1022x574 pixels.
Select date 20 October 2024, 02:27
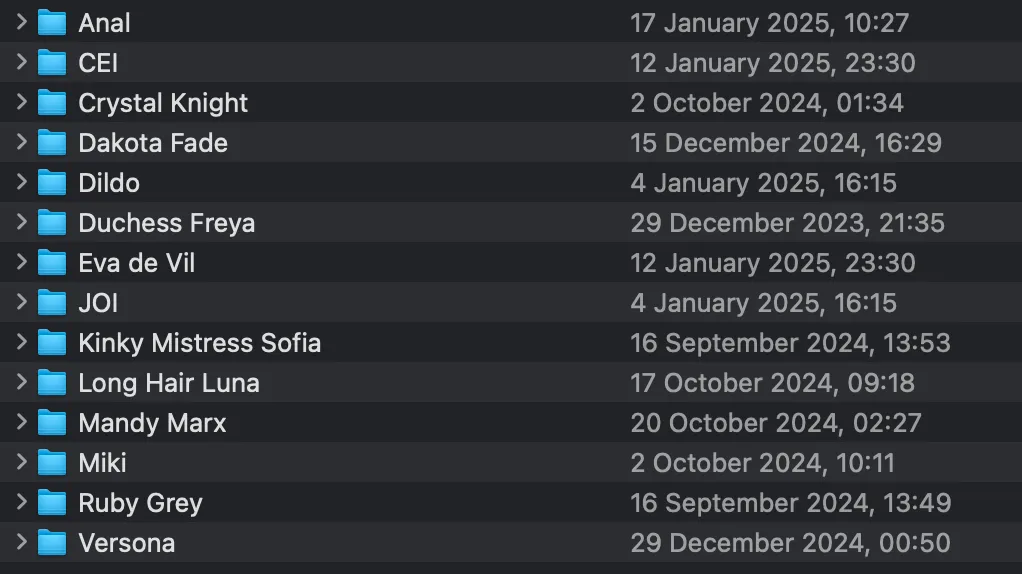pyautogui.click(x=776, y=423)
